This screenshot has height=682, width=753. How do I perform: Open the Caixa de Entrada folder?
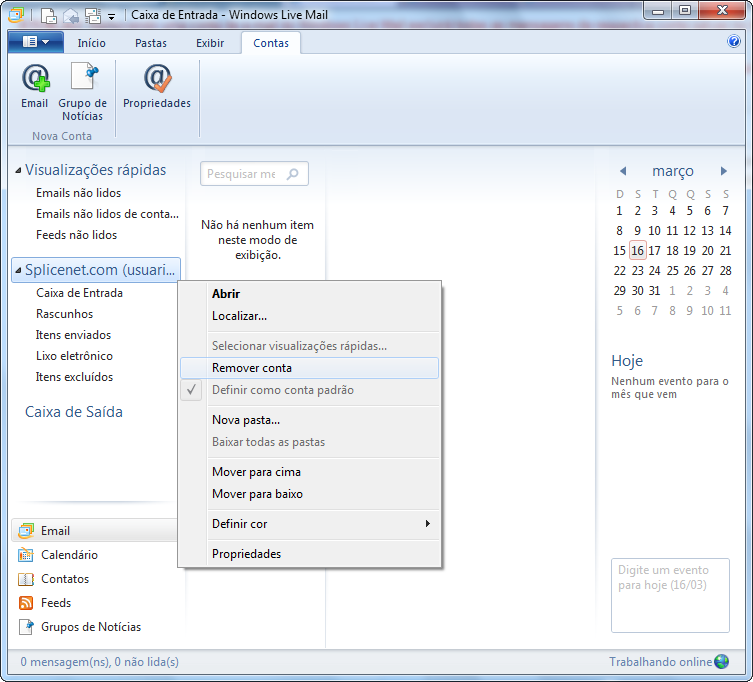[x=79, y=293]
